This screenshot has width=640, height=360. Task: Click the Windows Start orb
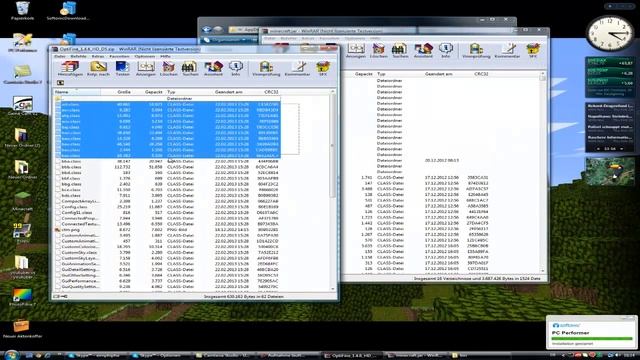11,355
